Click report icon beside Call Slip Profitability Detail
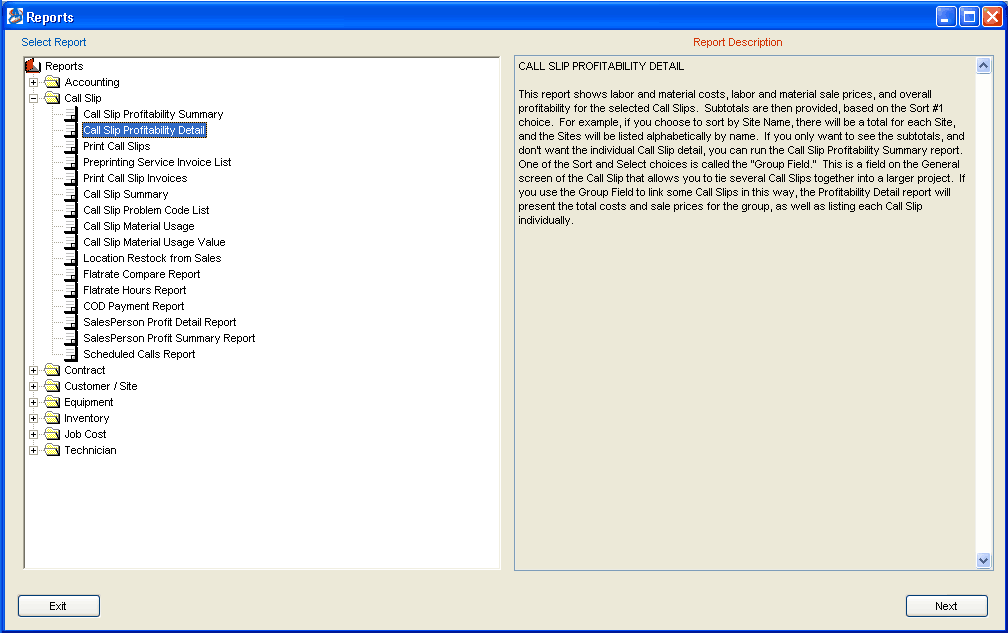Image resolution: width=1008 pixels, height=633 pixels. click(71, 130)
